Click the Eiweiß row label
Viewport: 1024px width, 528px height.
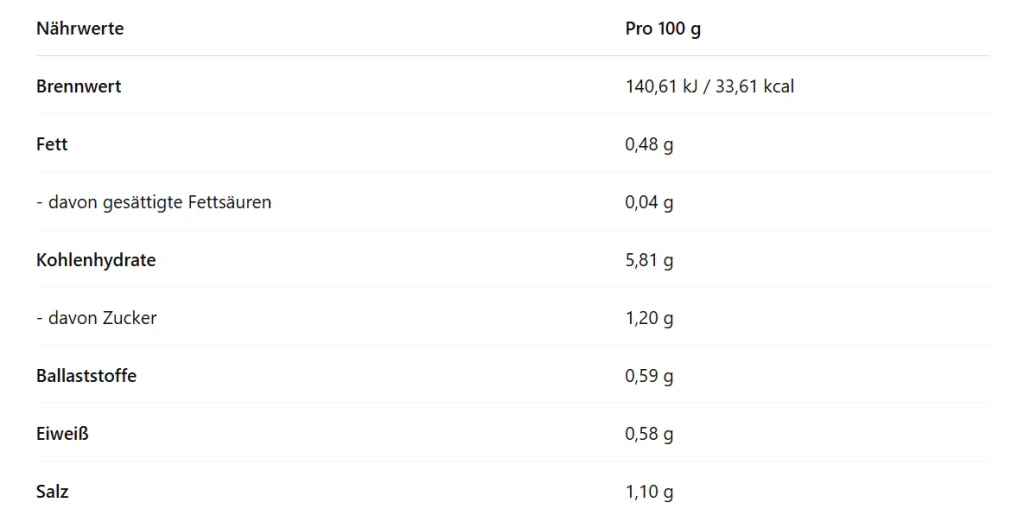(62, 435)
